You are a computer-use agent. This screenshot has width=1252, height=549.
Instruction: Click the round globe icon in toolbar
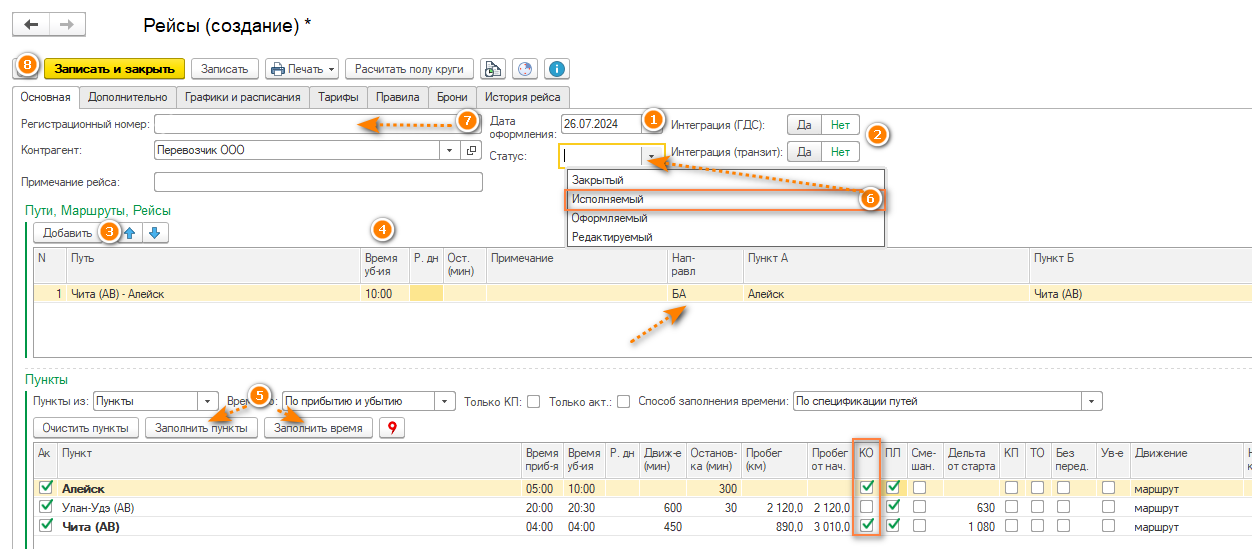tap(525, 69)
